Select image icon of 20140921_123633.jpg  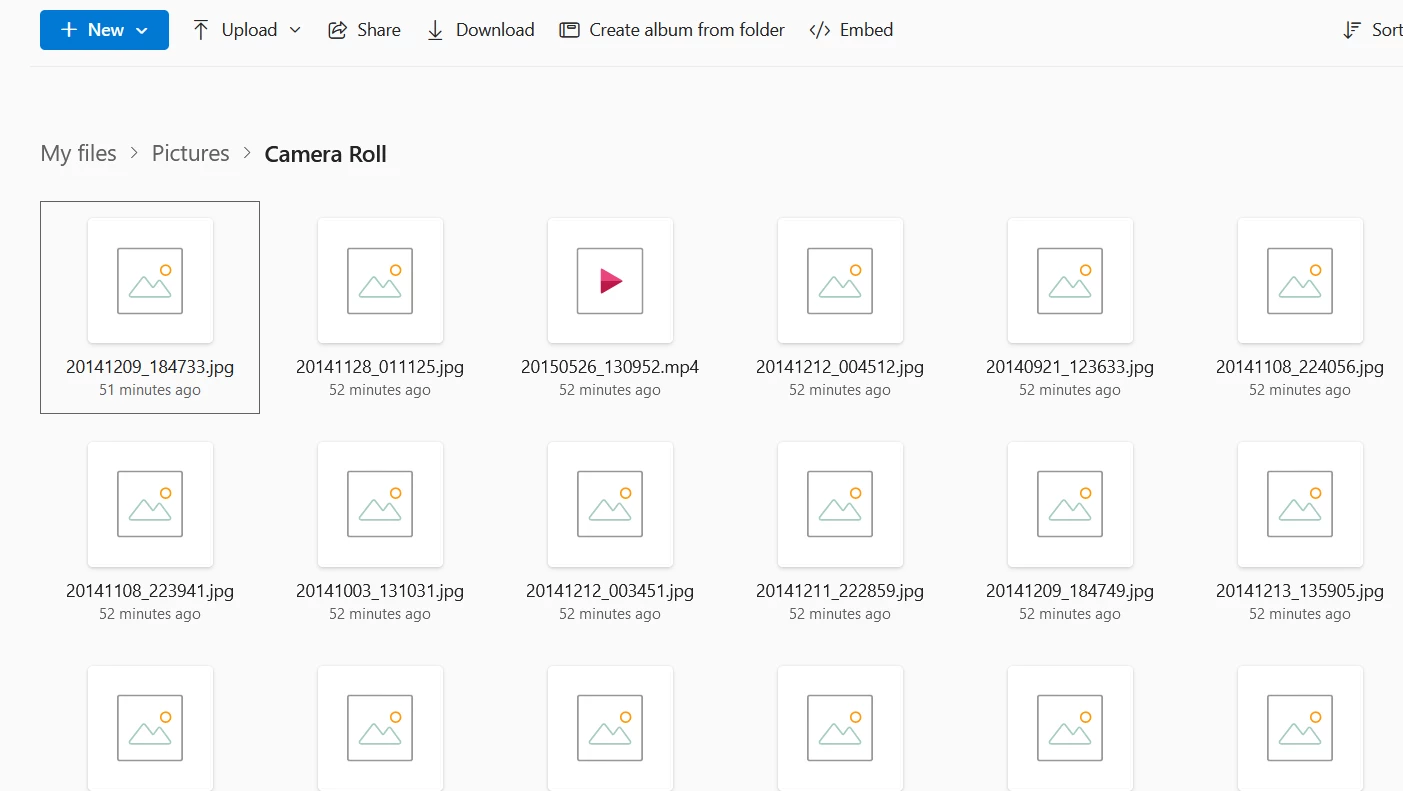[x=1070, y=281]
